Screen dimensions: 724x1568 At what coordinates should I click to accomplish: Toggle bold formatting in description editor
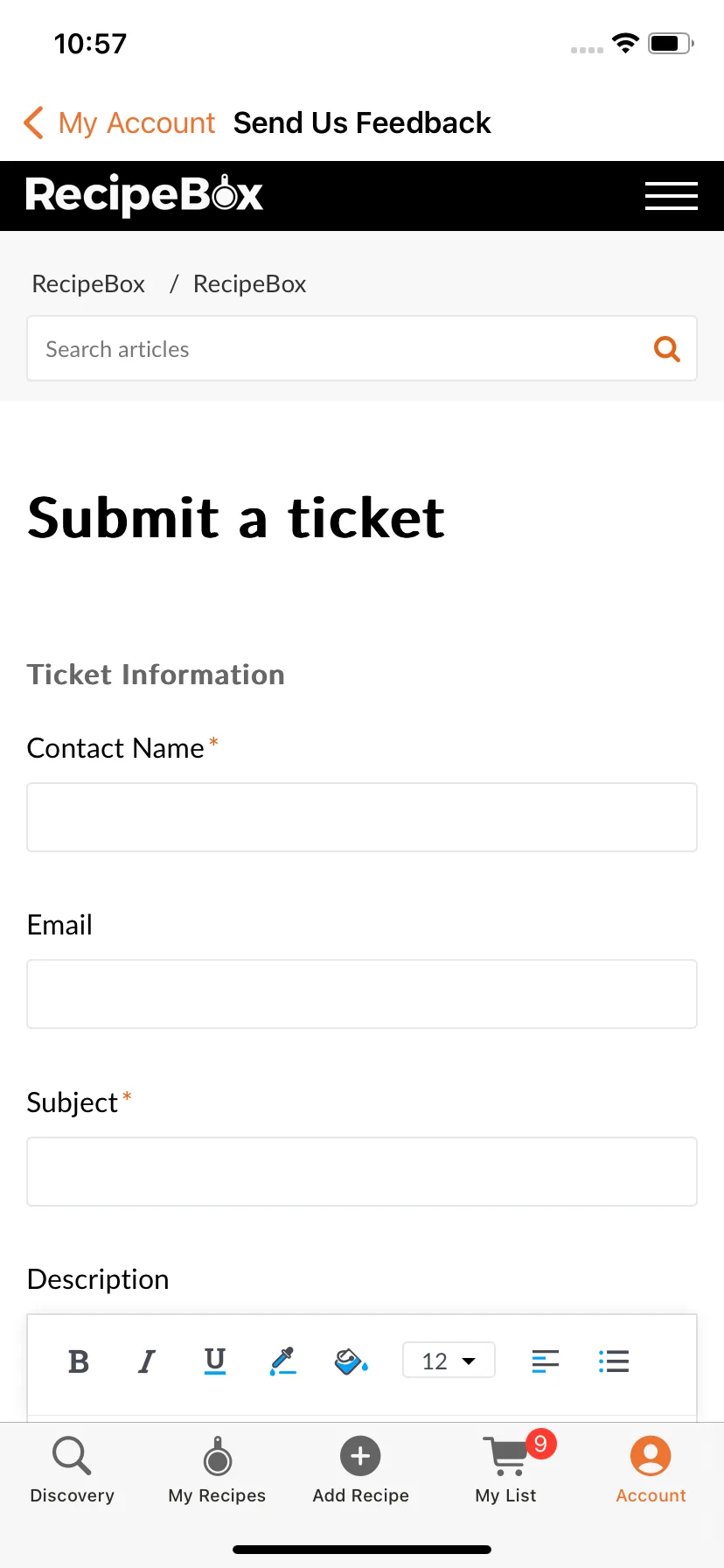click(x=79, y=1361)
